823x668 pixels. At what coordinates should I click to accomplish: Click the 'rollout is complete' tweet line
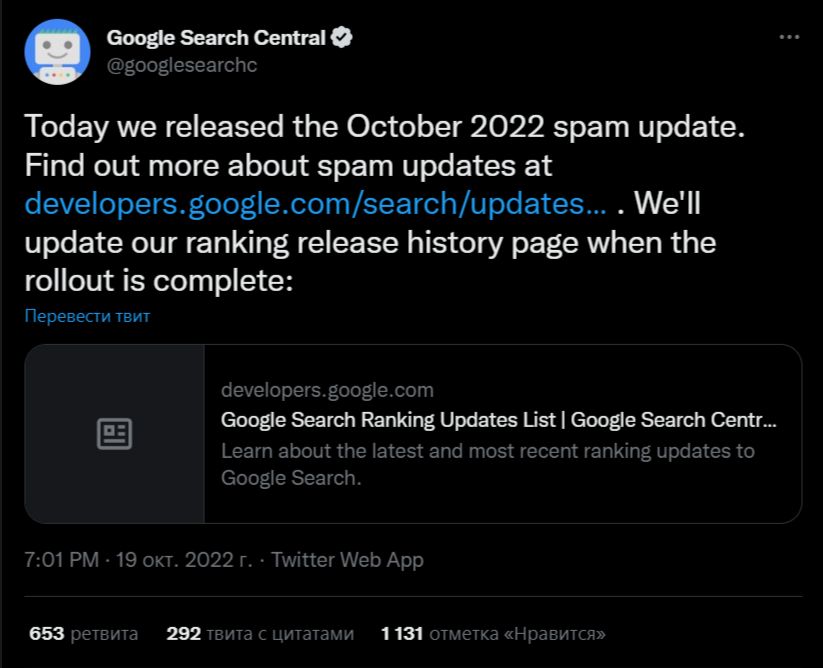(158, 281)
